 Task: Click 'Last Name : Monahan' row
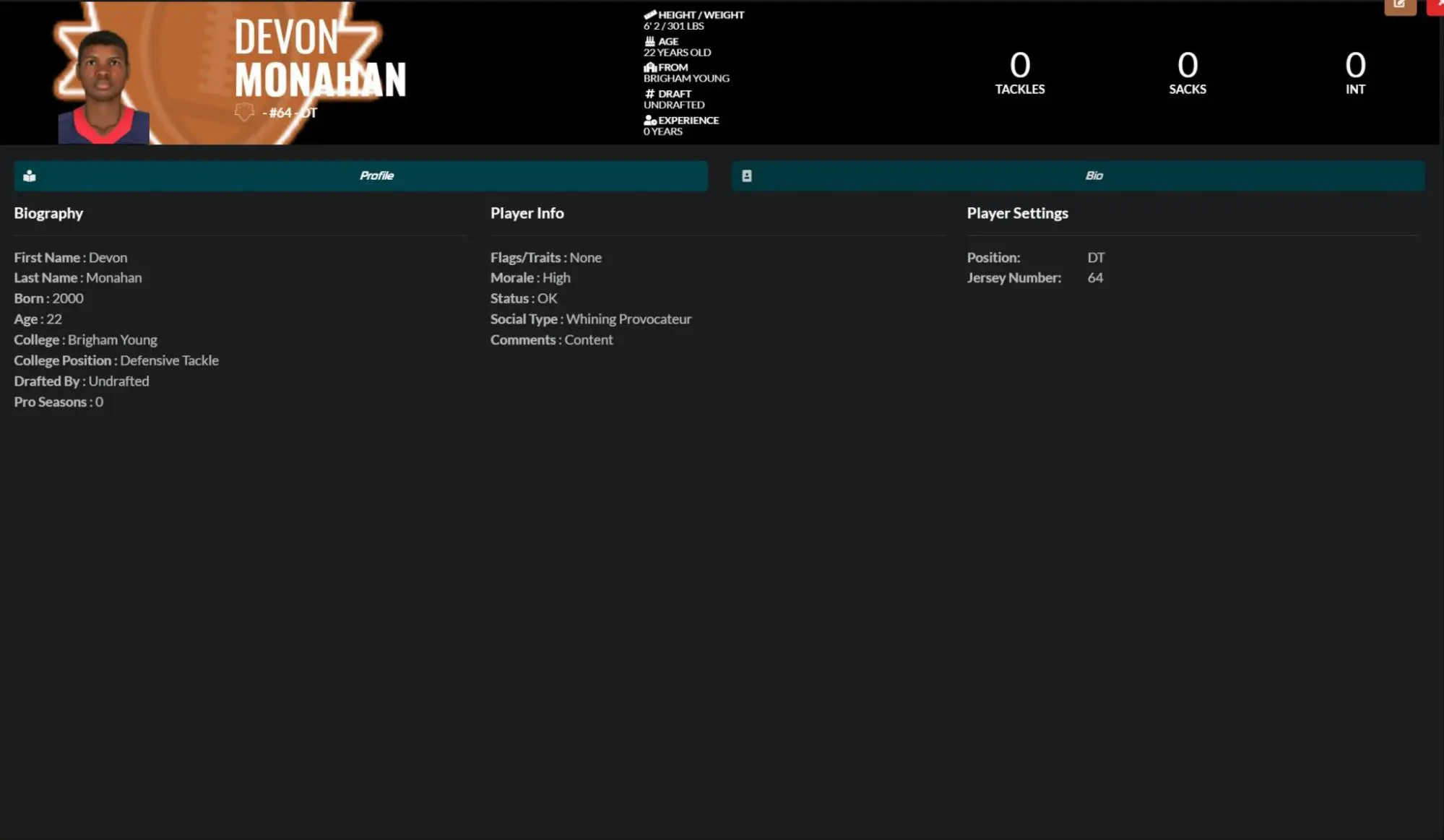pyautogui.click(x=78, y=277)
